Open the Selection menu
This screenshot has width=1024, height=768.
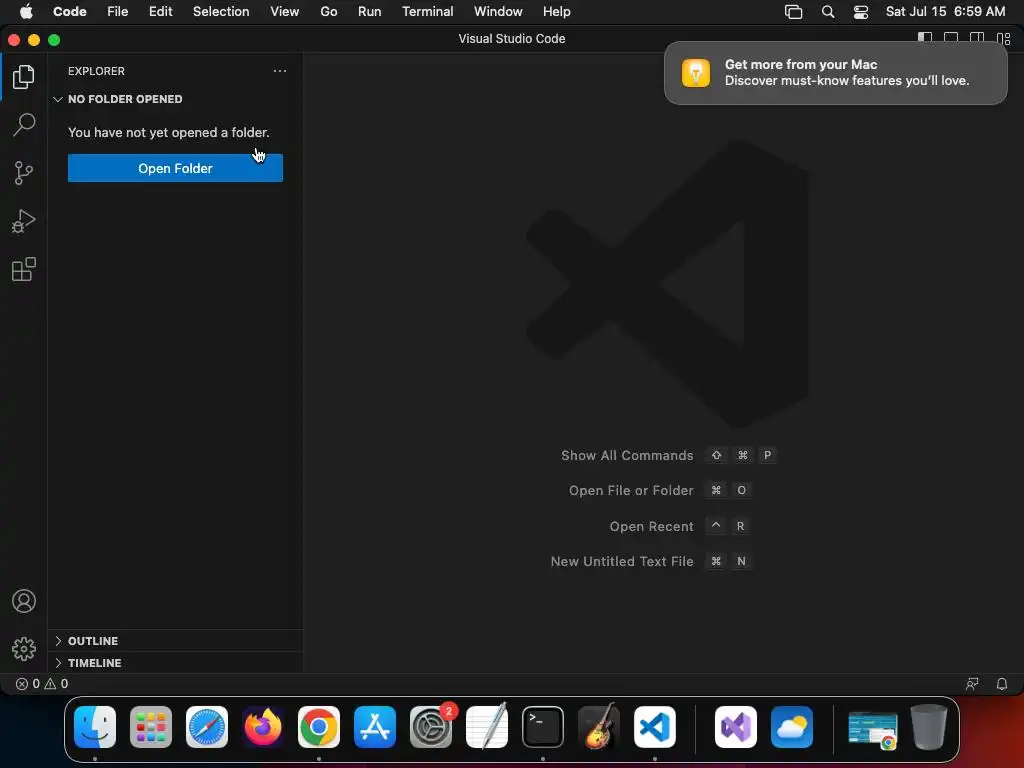coord(221,12)
